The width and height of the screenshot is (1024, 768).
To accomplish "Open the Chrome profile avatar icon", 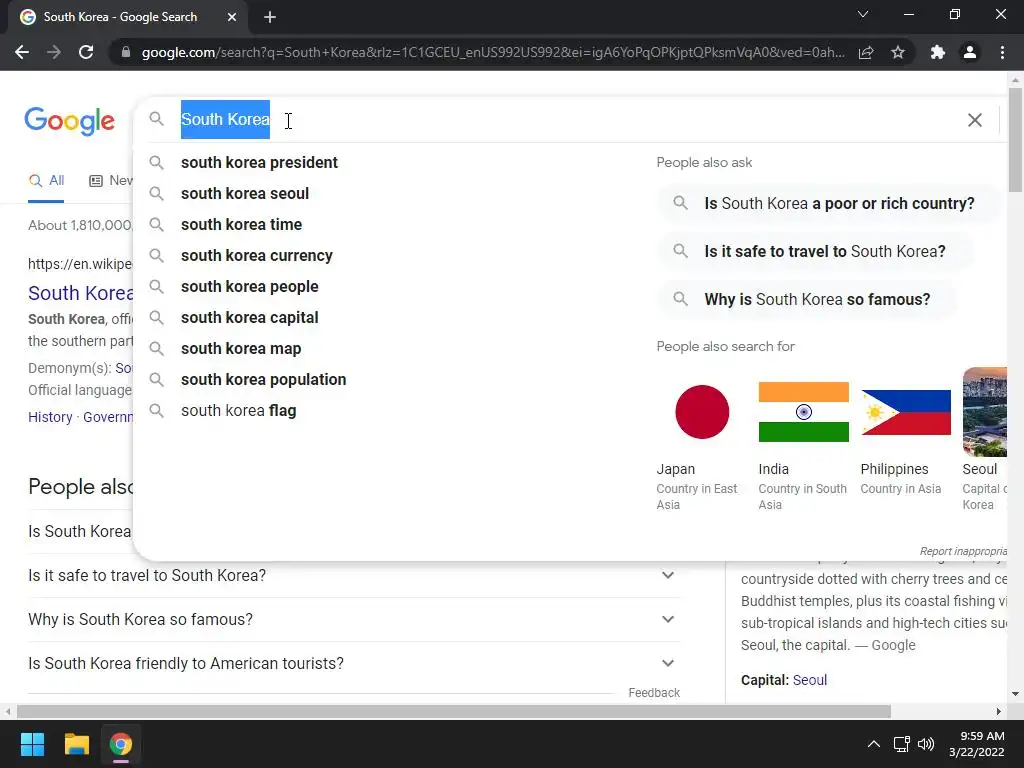I will 970,52.
